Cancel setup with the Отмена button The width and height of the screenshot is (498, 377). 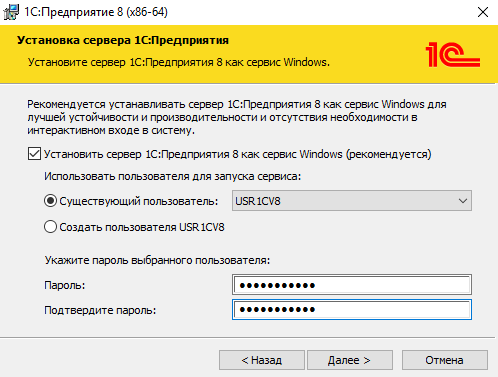[445, 360]
